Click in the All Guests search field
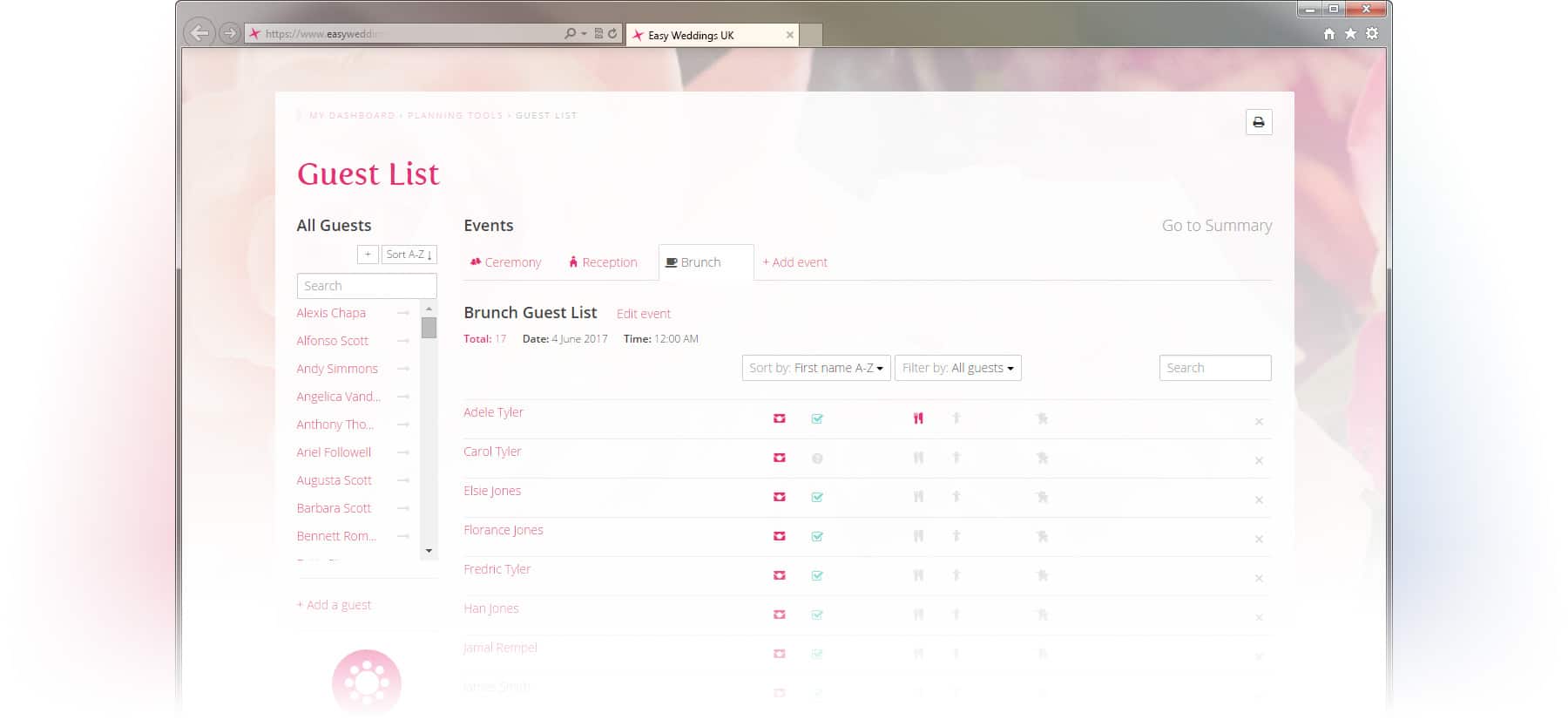The width and height of the screenshot is (1568, 720). 367,286
